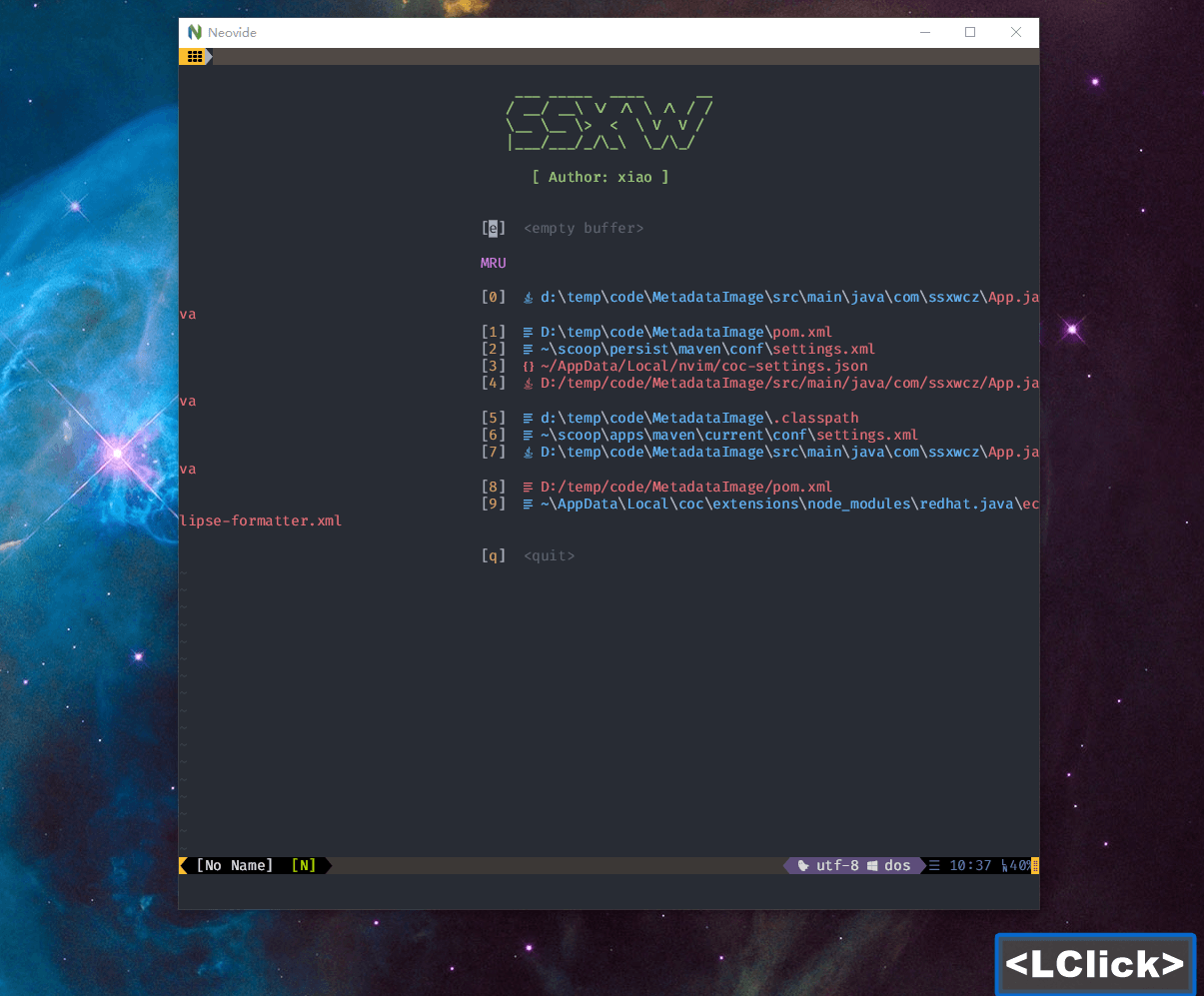Click the yellow grid tabline icon

tap(195, 57)
